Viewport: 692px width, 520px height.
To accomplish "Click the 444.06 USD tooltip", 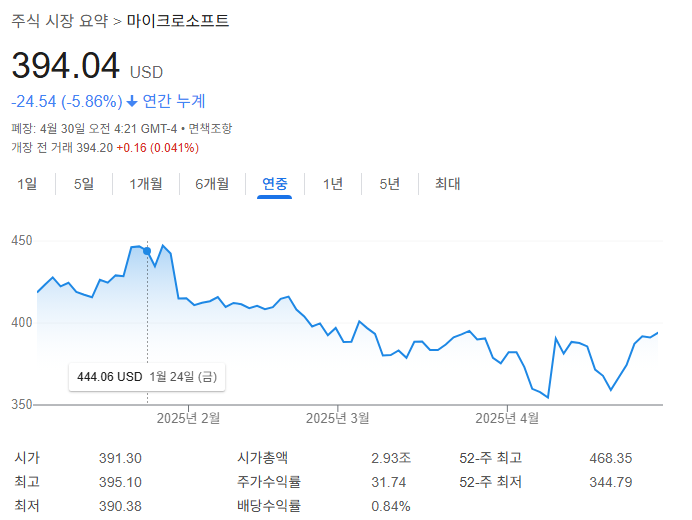I will [147, 377].
